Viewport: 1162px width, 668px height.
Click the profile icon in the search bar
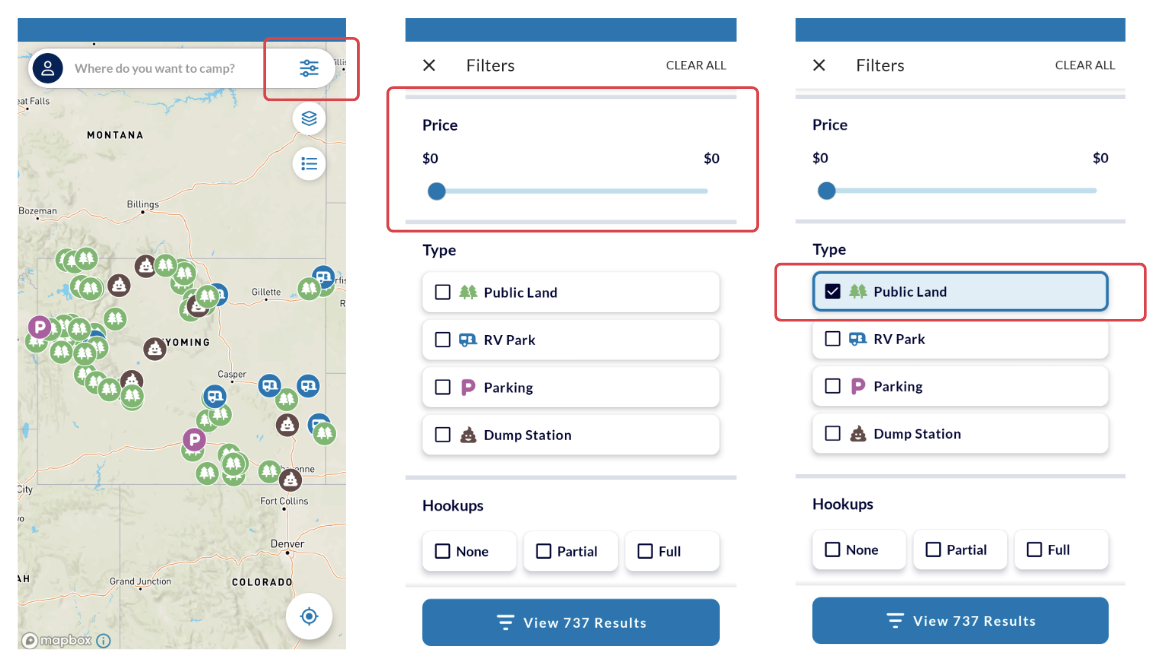(48, 68)
